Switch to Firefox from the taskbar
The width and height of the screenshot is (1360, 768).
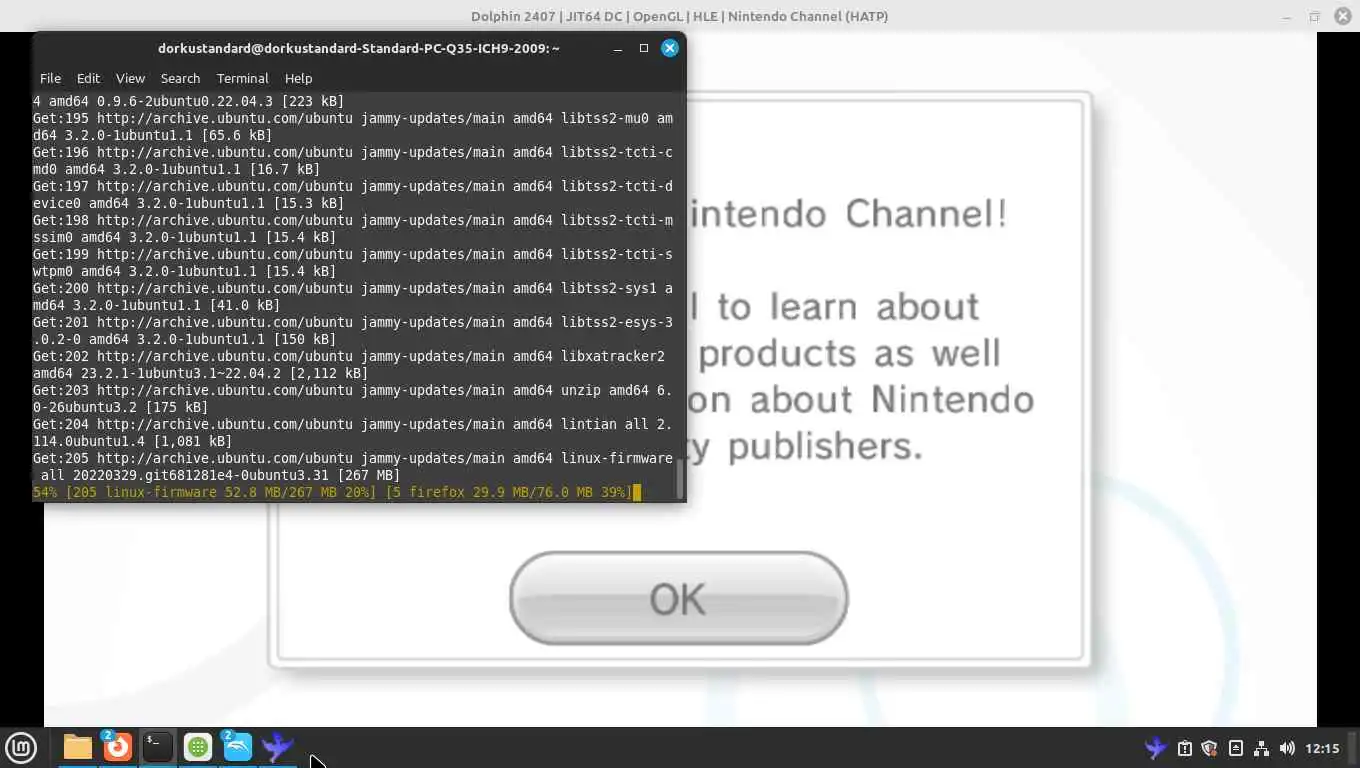[118, 747]
